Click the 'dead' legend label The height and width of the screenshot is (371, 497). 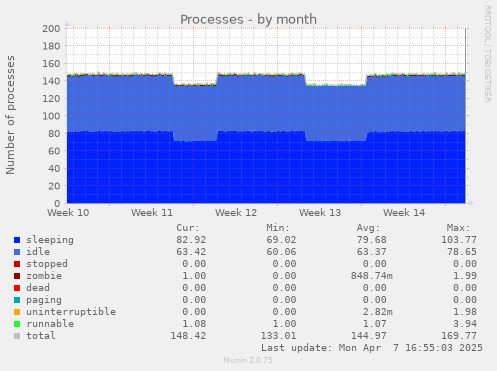tap(38, 288)
